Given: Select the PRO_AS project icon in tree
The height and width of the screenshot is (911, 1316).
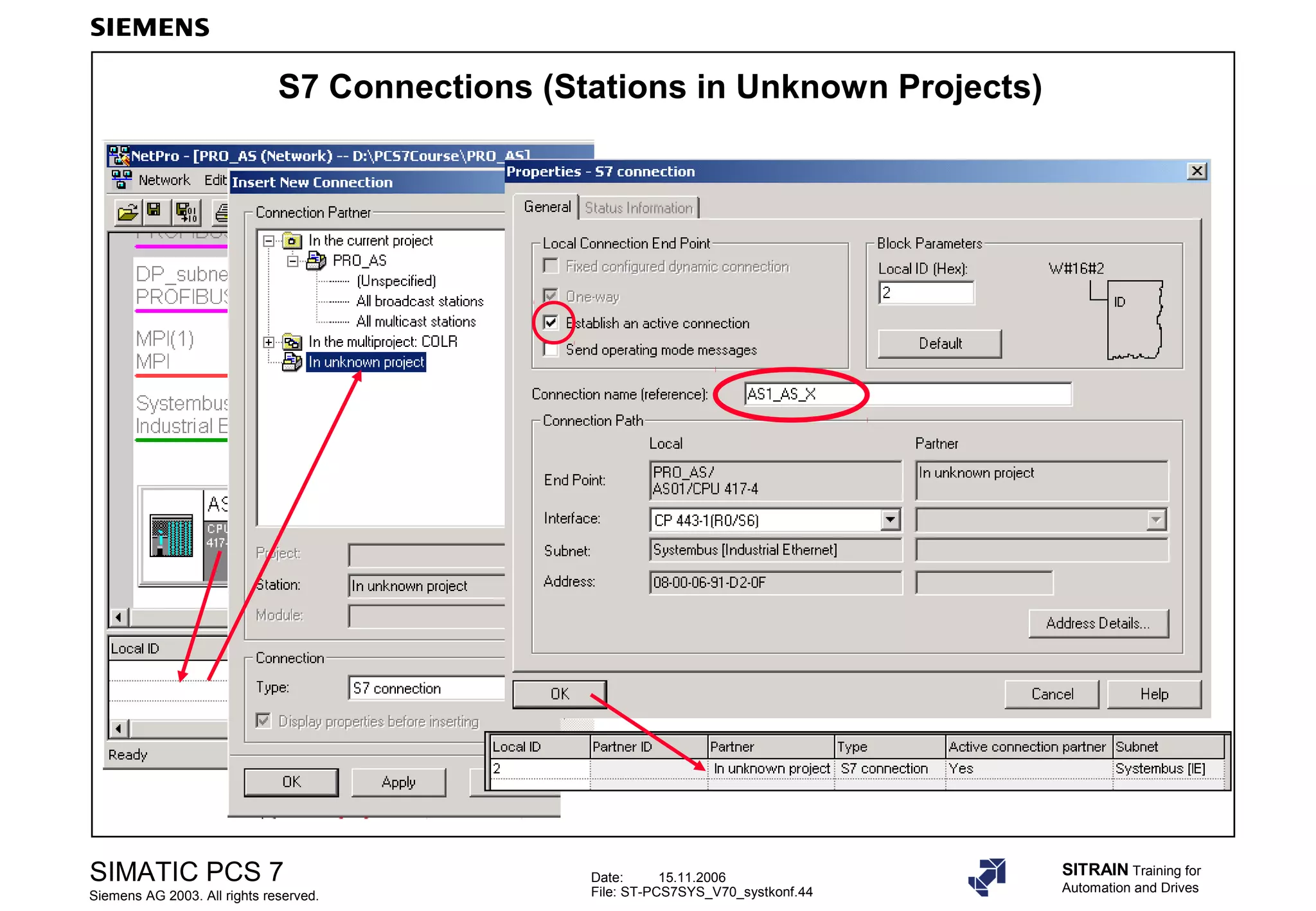Looking at the screenshot, I should click(316, 261).
